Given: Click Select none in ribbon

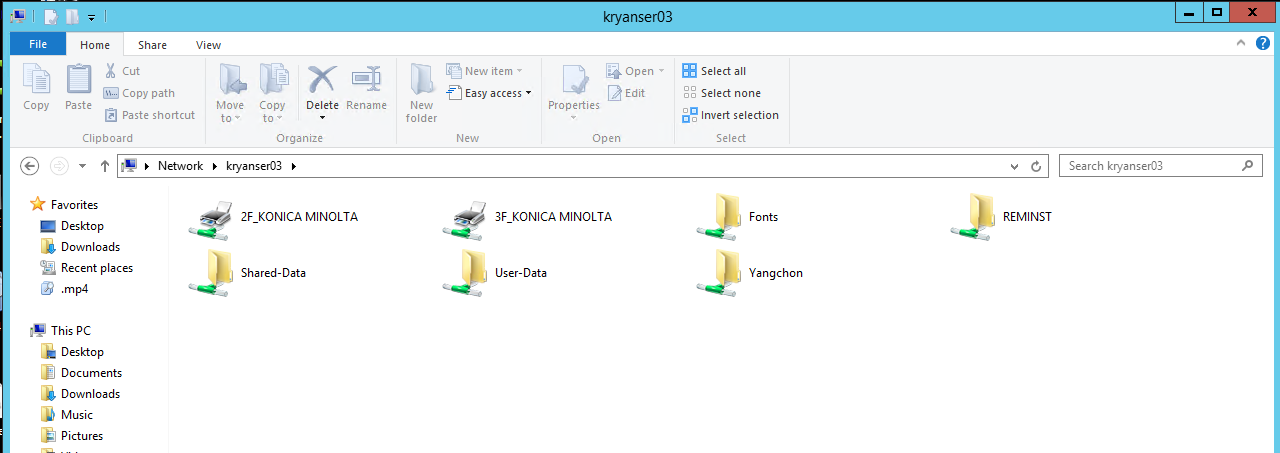Looking at the screenshot, I should (721, 93).
